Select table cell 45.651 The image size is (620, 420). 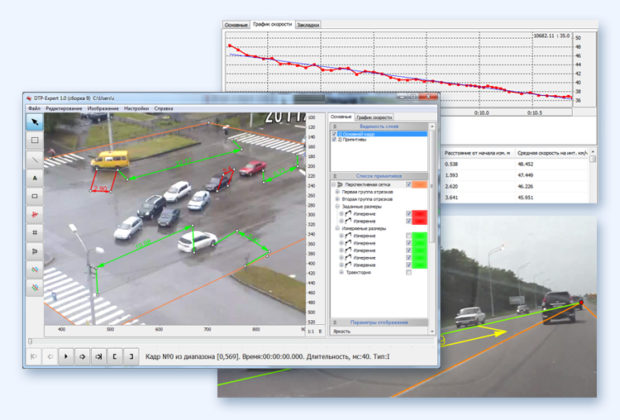pos(525,197)
